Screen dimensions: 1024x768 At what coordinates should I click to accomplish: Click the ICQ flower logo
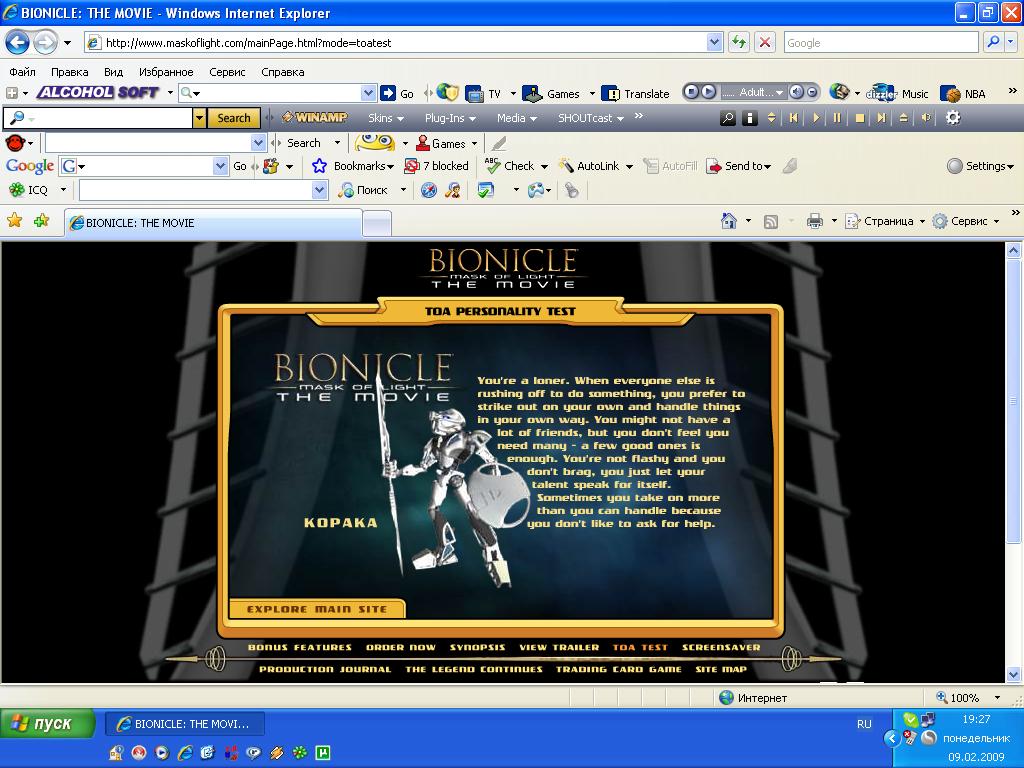click(x=17, y=190)
